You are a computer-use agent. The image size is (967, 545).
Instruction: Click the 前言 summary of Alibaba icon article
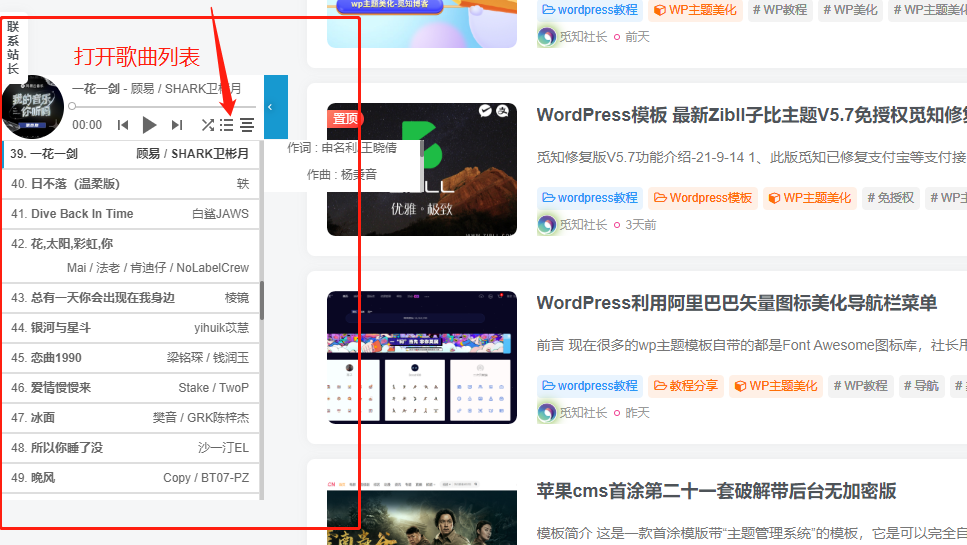751,345
